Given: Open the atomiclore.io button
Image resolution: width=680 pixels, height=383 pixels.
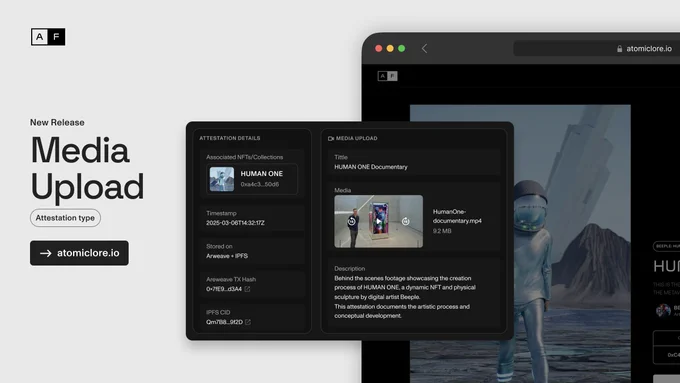Looking at the screenshot, I should (79, 253).
